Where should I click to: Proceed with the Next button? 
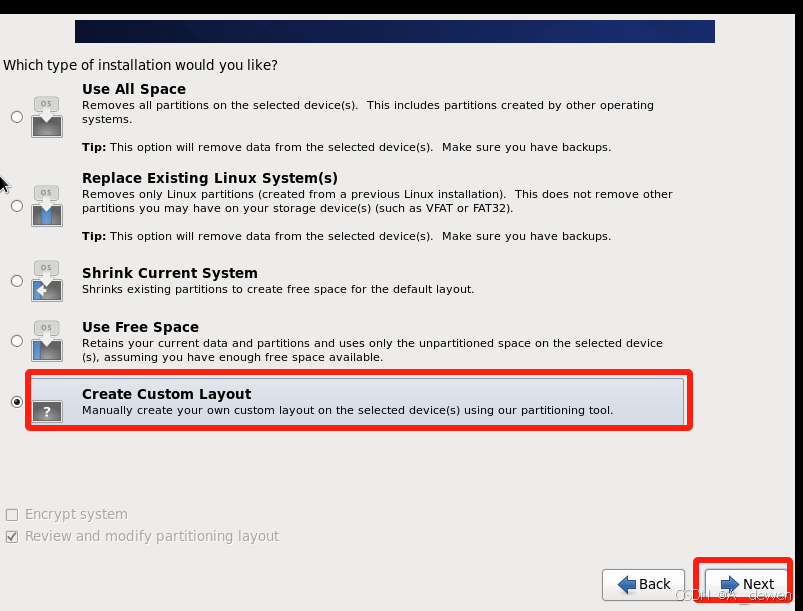click(x=747, y=584)
